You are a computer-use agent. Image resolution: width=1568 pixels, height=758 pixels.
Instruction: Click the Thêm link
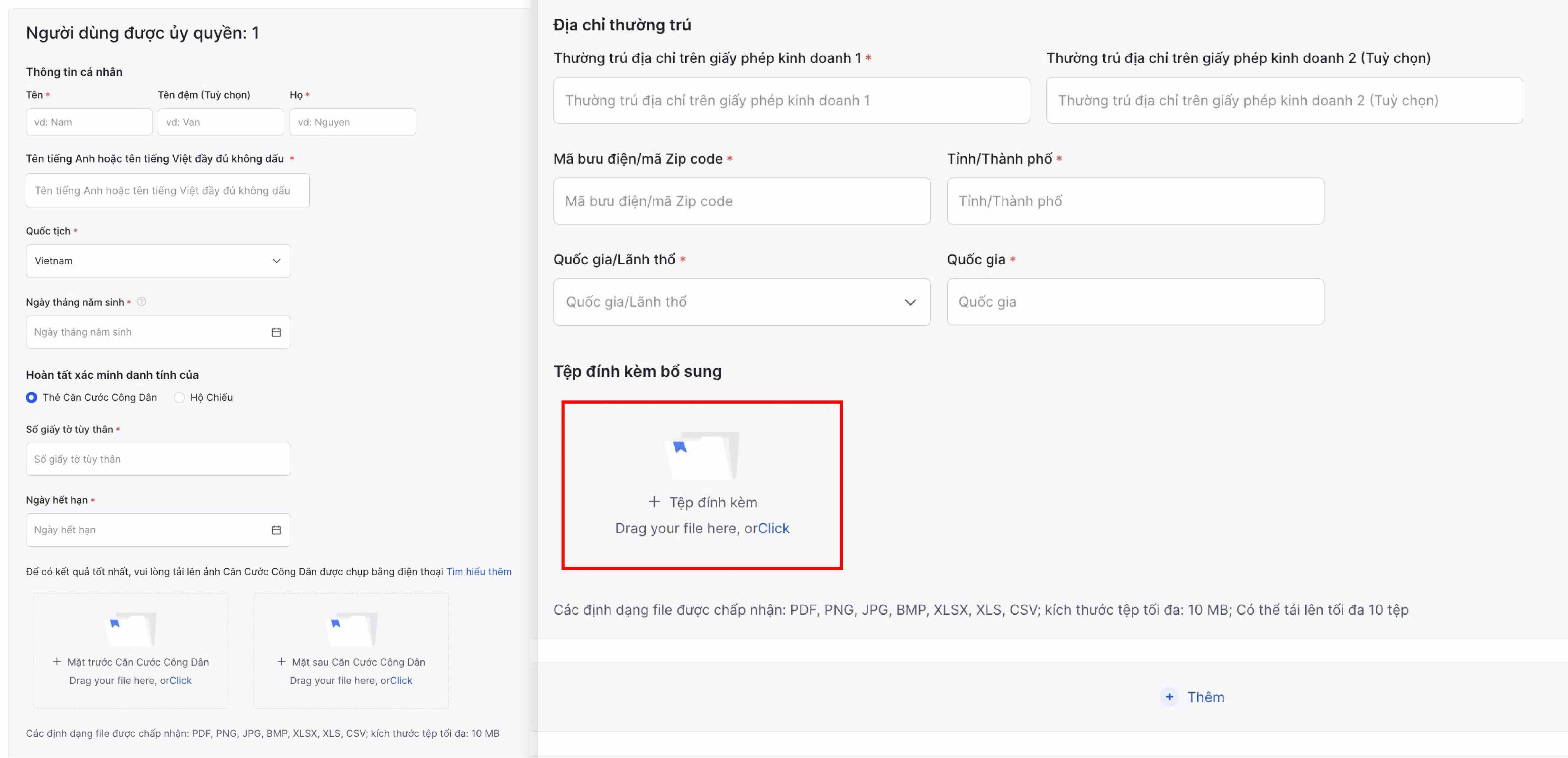pos(1205,697)
